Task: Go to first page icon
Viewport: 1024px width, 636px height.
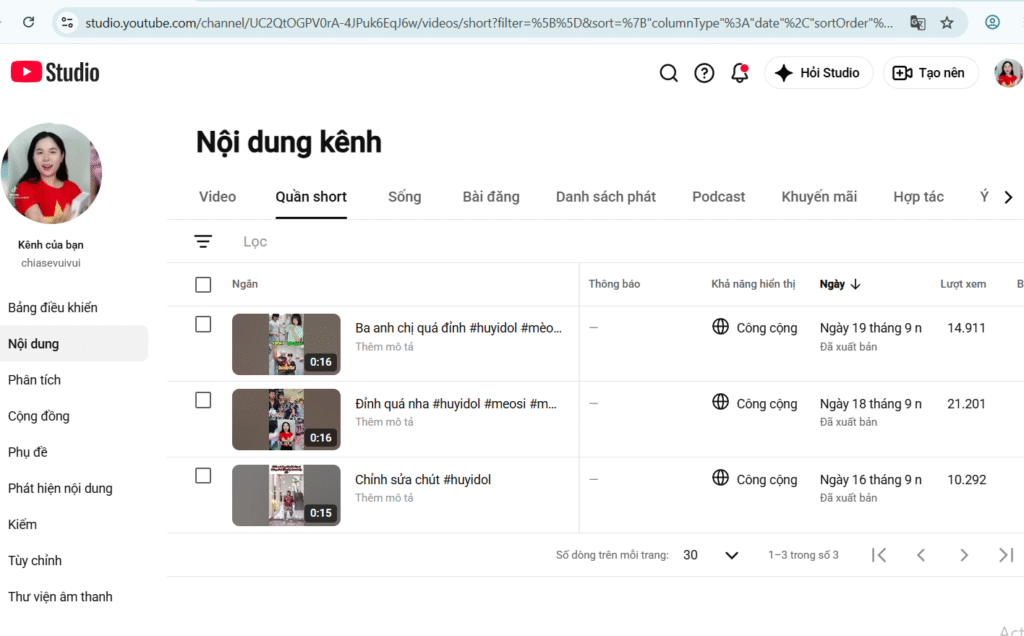Action: coord(879,555)
